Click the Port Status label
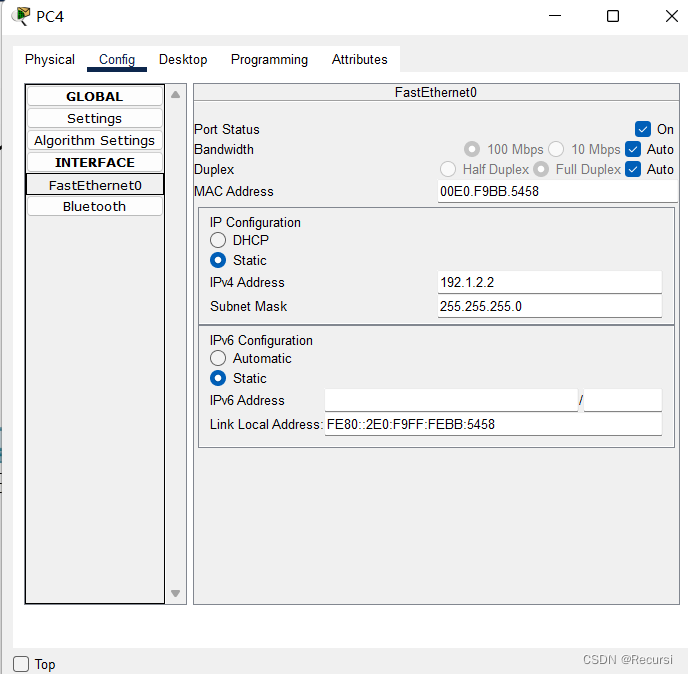 [x=226, y=129]
